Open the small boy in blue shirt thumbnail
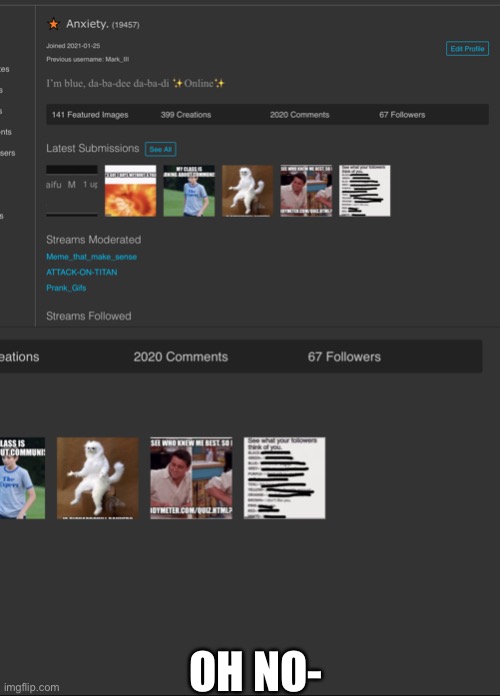Screen dimensions: 500x696 [x=189, y=191]
